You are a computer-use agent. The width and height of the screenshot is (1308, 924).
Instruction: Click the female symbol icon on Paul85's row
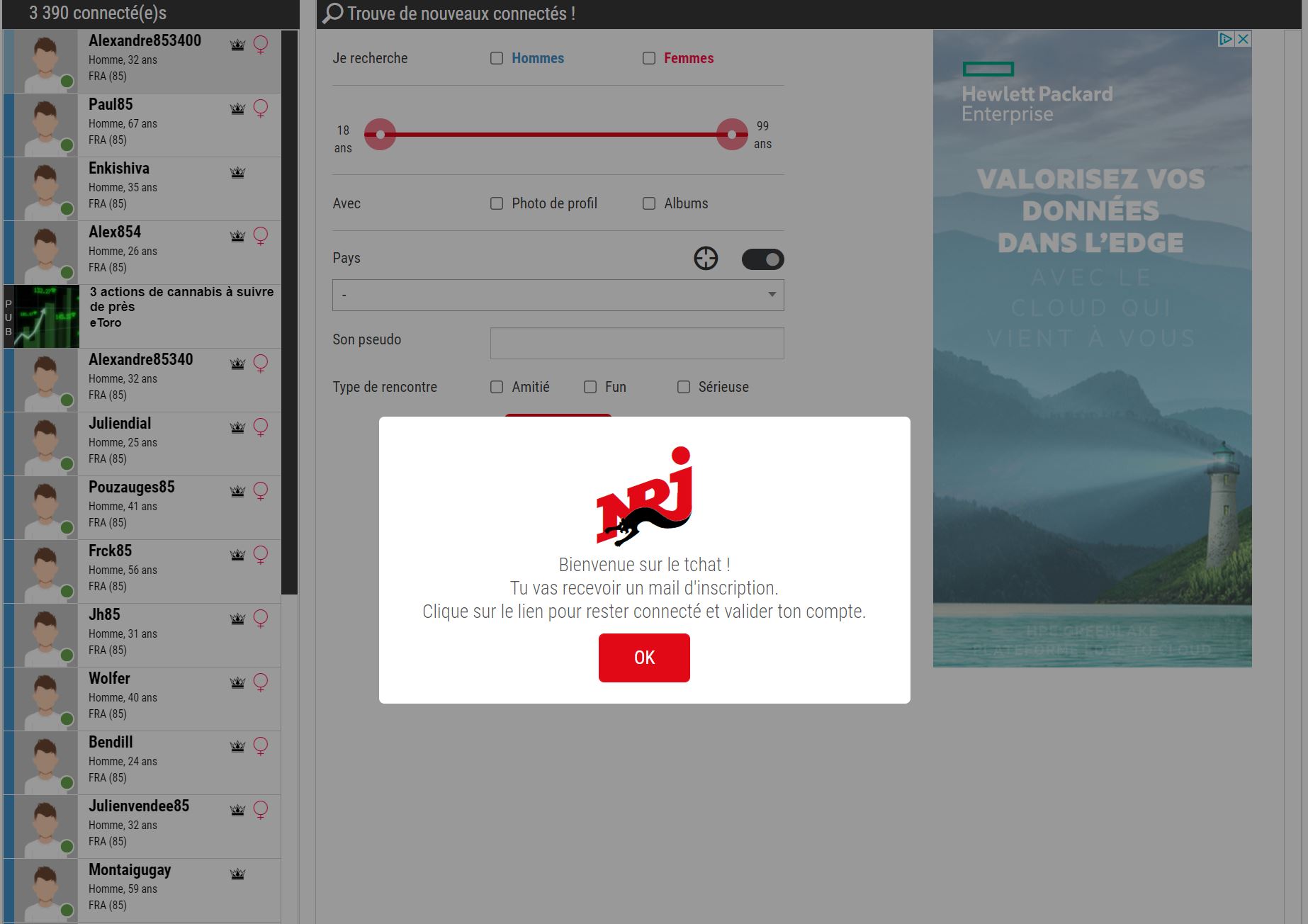tap(261, 109)
